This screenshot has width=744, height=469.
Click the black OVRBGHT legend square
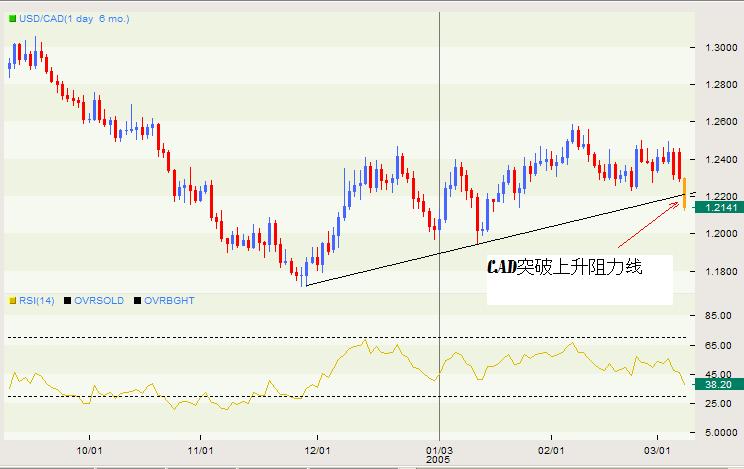(x=137, y=300)
